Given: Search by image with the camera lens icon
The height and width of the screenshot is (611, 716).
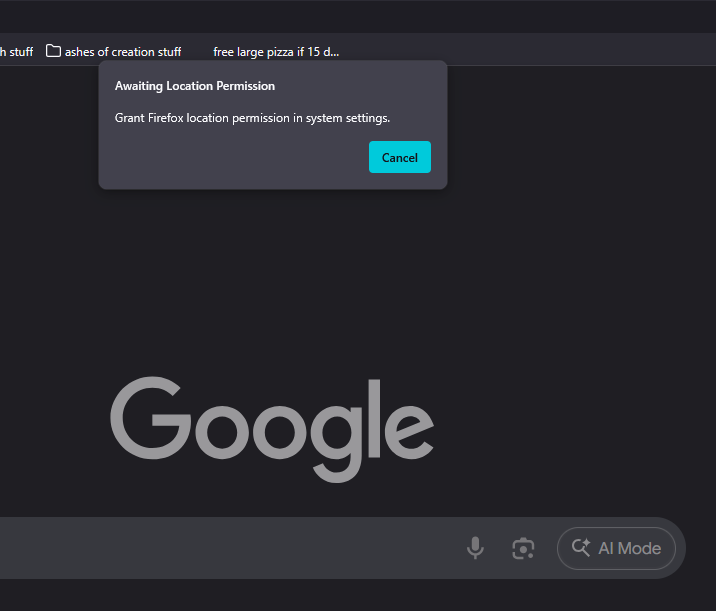Looking at the screenshot, I should [x=523, y=548].
